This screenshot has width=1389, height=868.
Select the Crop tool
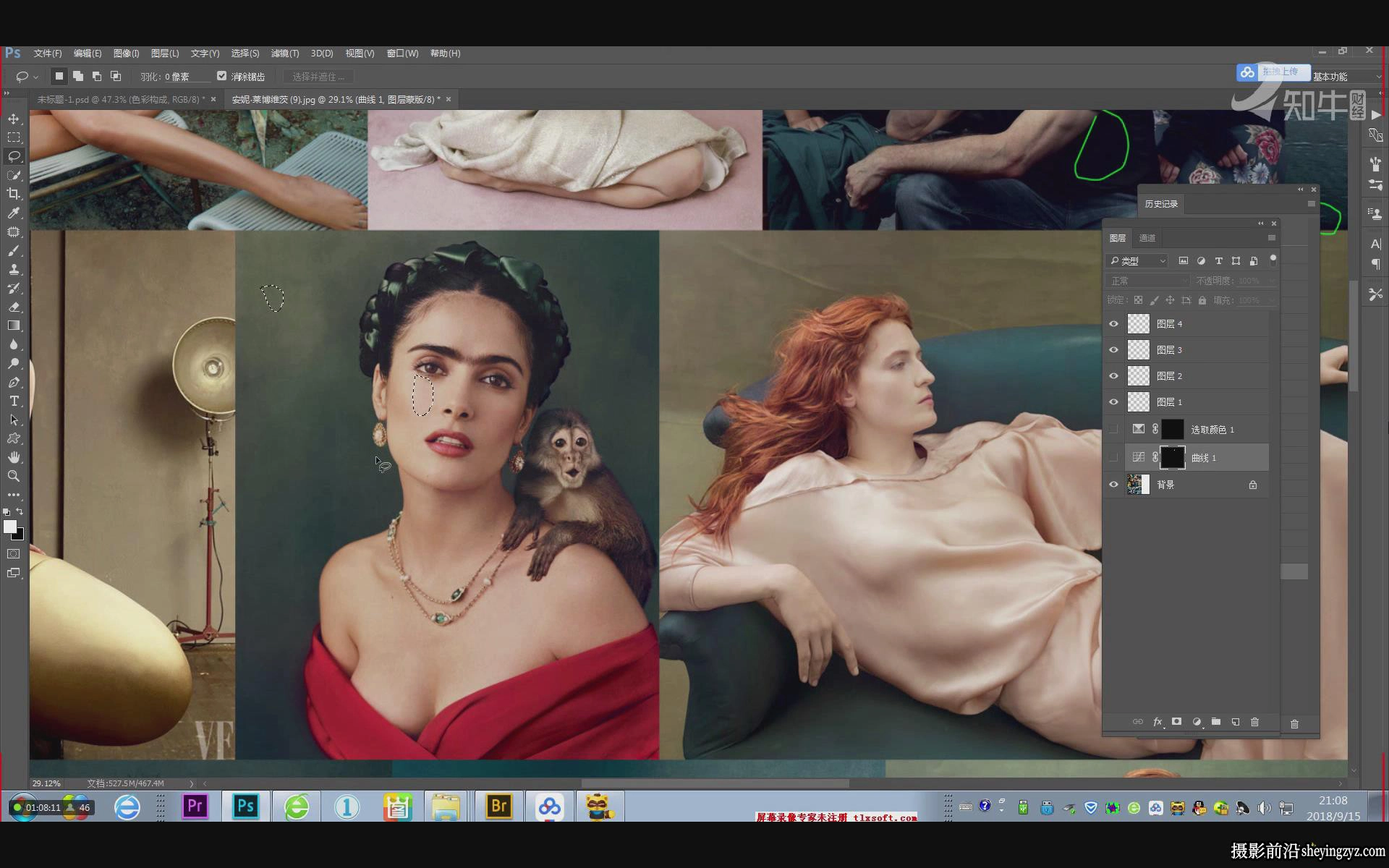[14, 194]
